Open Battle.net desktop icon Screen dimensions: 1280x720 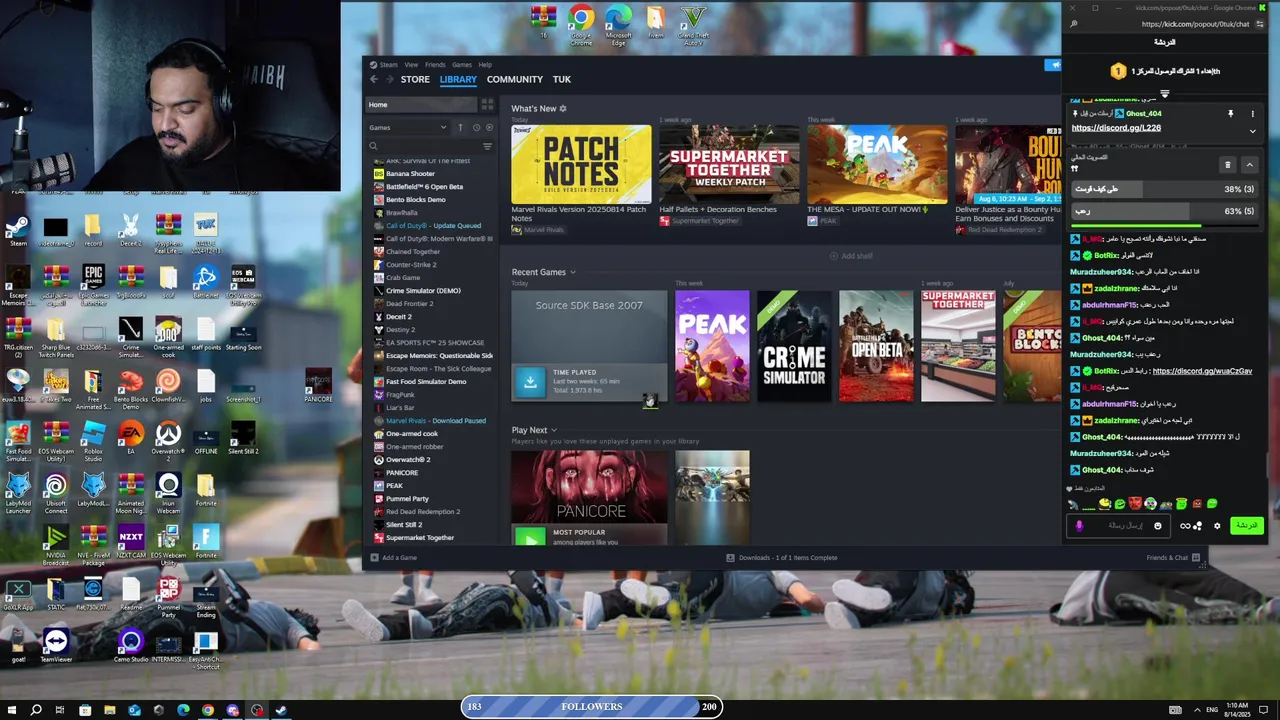(x=206, y=283)
